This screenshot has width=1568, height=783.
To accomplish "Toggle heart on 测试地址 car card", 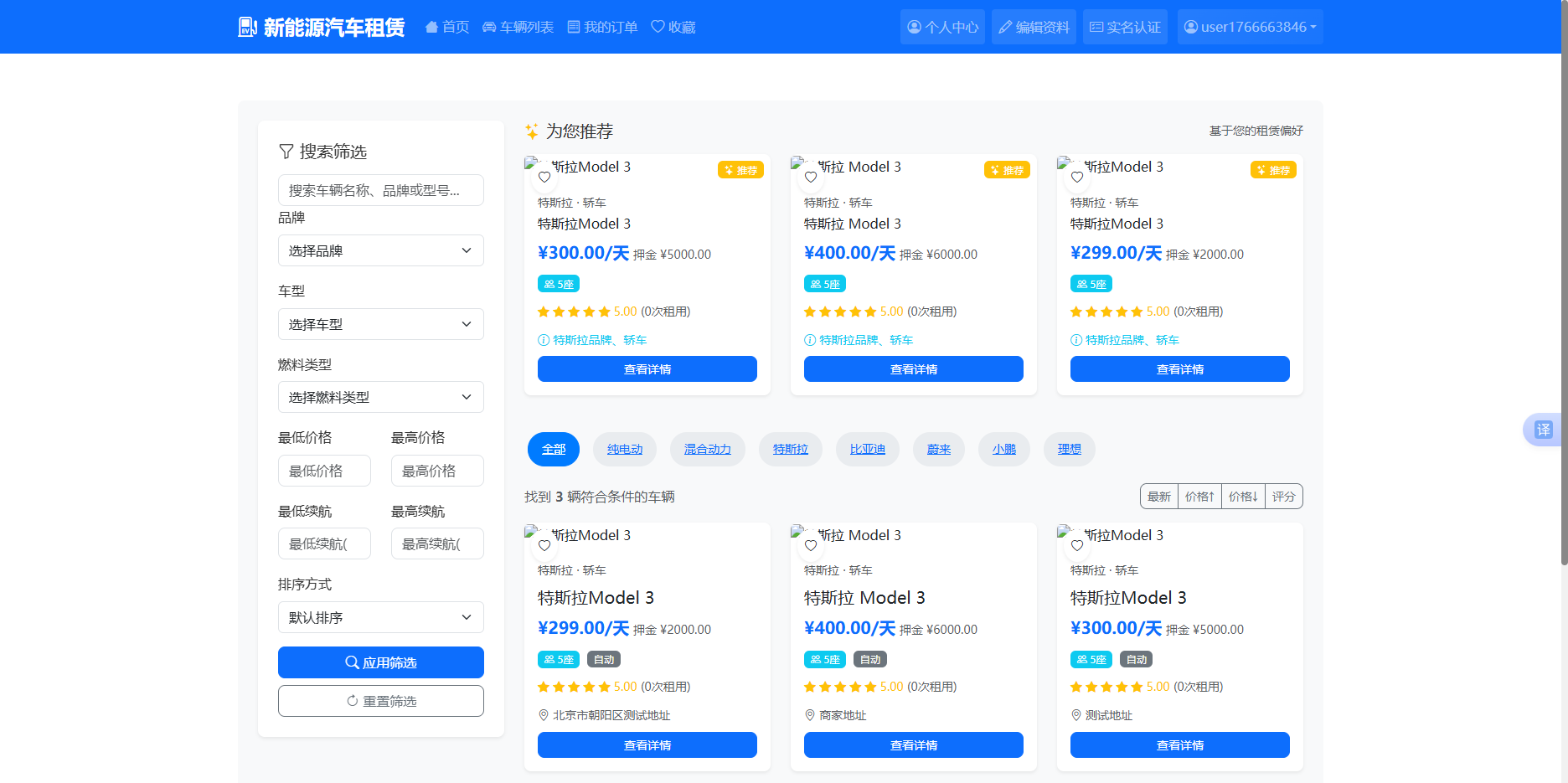I will tap(1077, 545).
